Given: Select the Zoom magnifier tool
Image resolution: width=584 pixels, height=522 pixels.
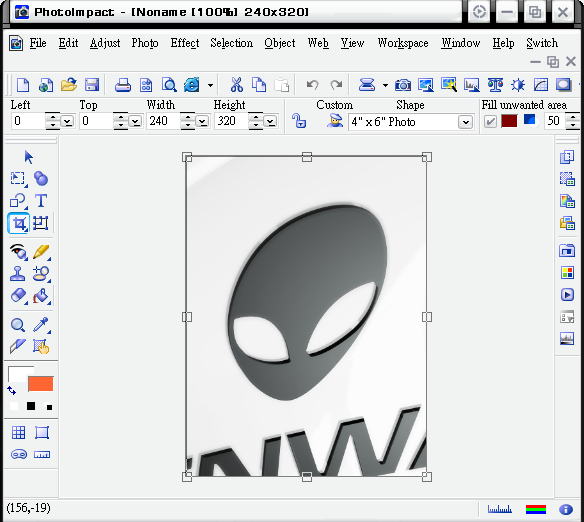Looking at the screenshot, I should (18, 325).
